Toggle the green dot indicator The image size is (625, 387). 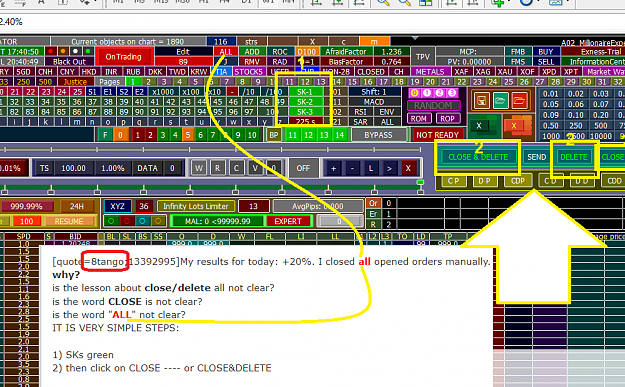(87, 51)
